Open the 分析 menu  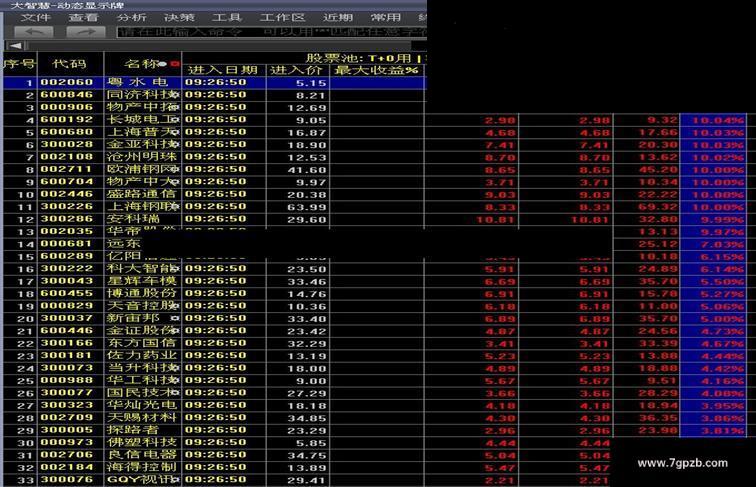point(131,18)
